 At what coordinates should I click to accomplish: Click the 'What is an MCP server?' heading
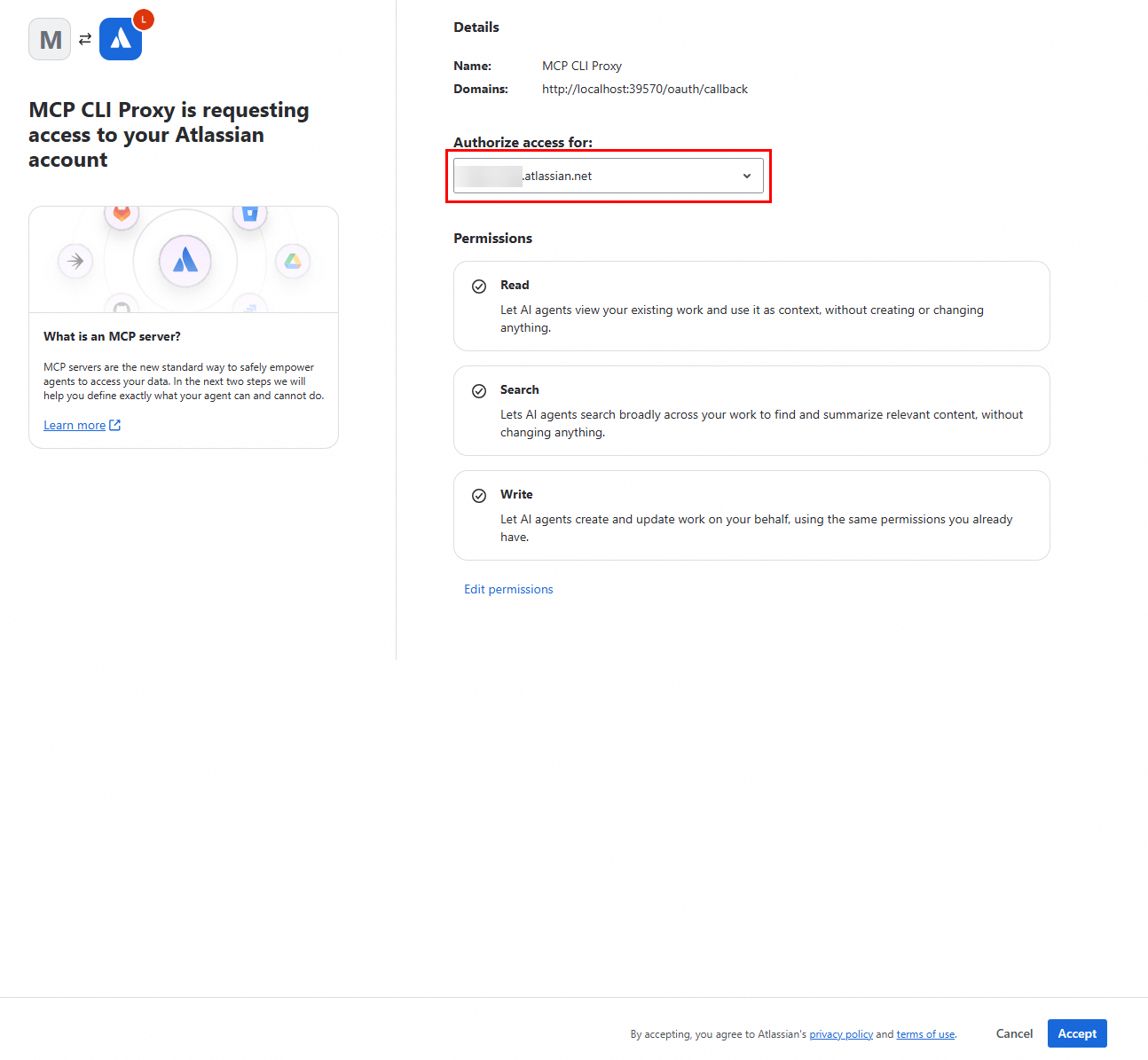point(112,336)
